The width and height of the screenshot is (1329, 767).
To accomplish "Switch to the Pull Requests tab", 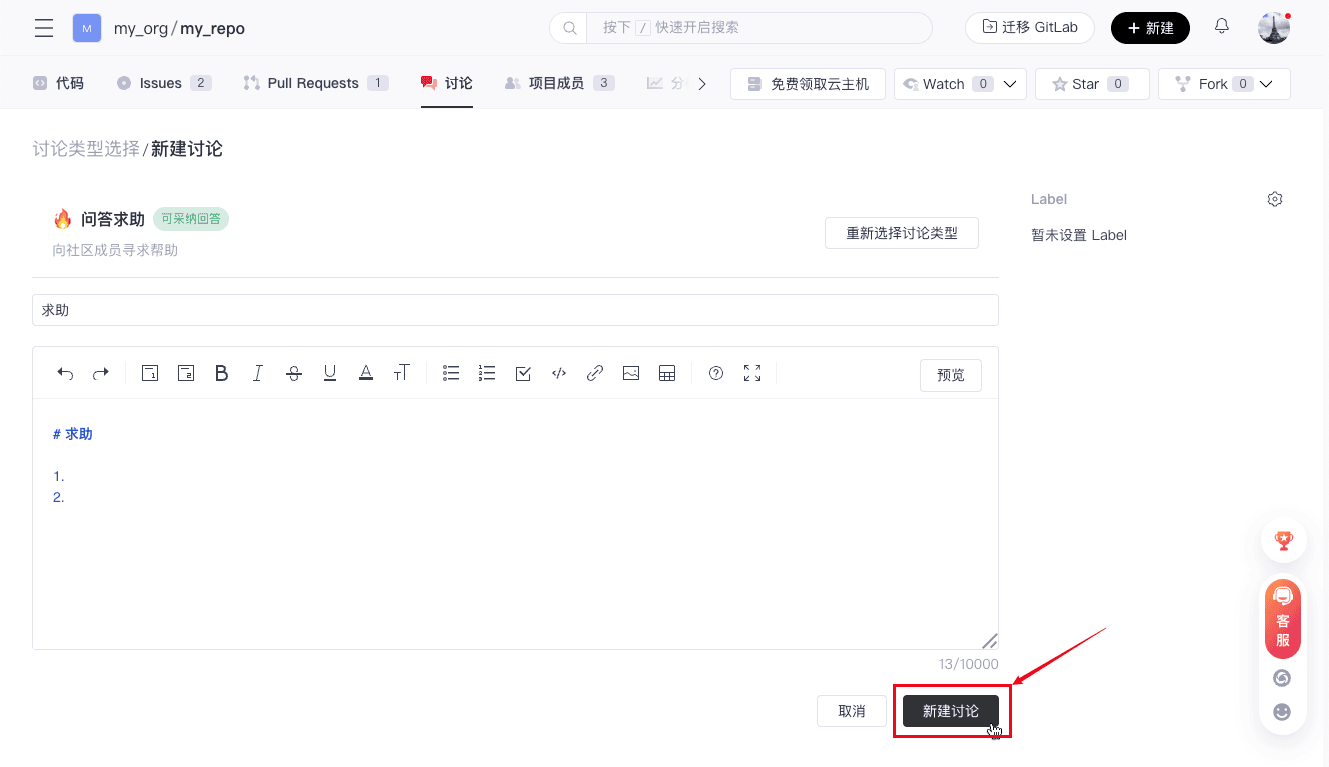I will (x=312, y=83).
